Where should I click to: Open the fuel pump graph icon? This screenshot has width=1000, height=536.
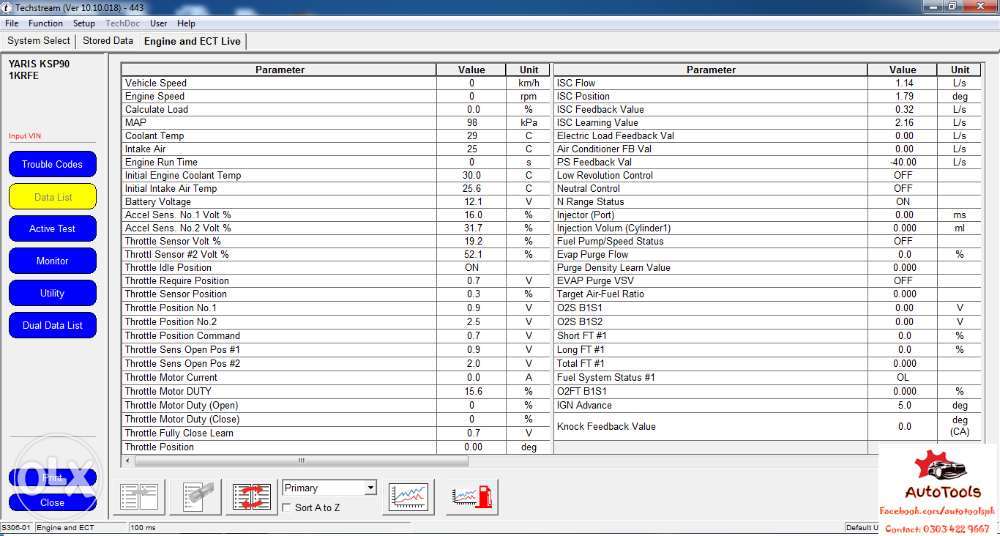tap(471, 496)
